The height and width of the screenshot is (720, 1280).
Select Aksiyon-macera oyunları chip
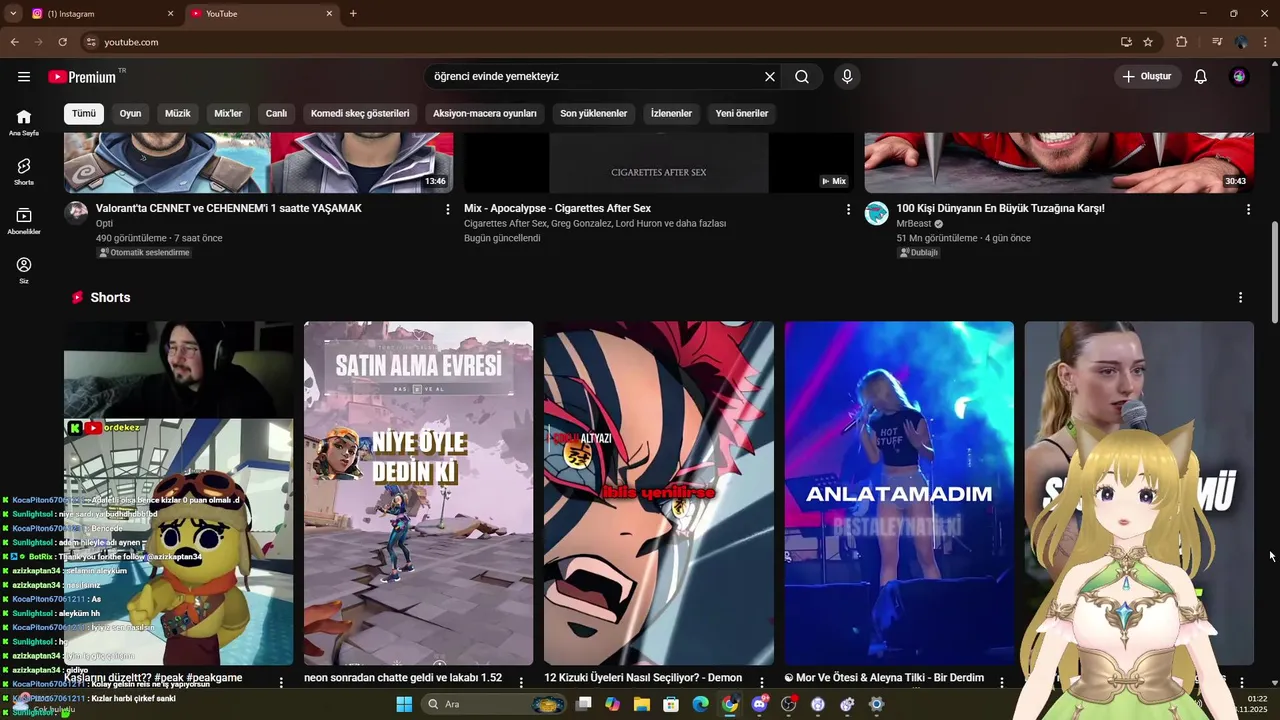485,113
